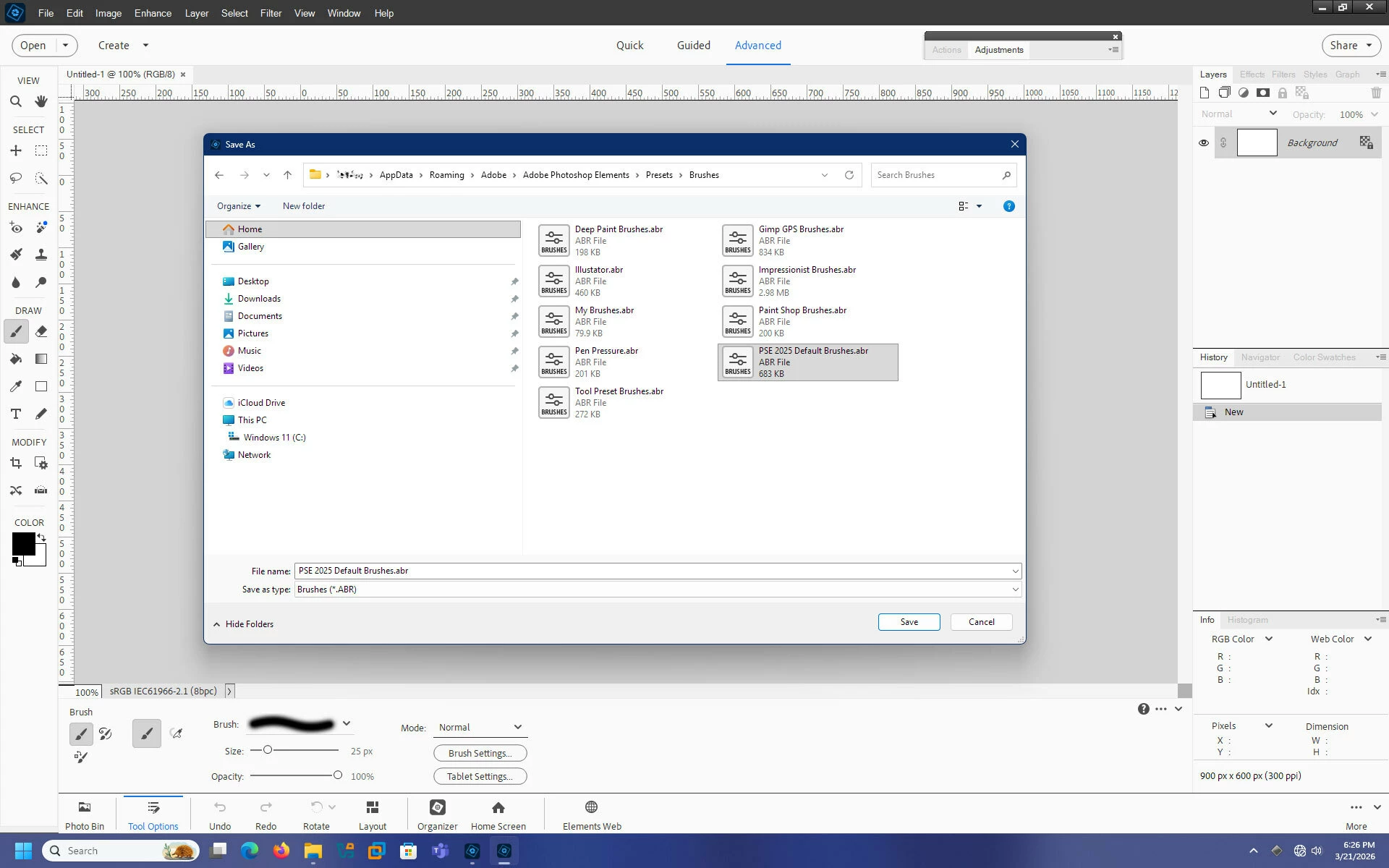Switch to the Guided tab
1389x868 pixels.
click(693, 45)
